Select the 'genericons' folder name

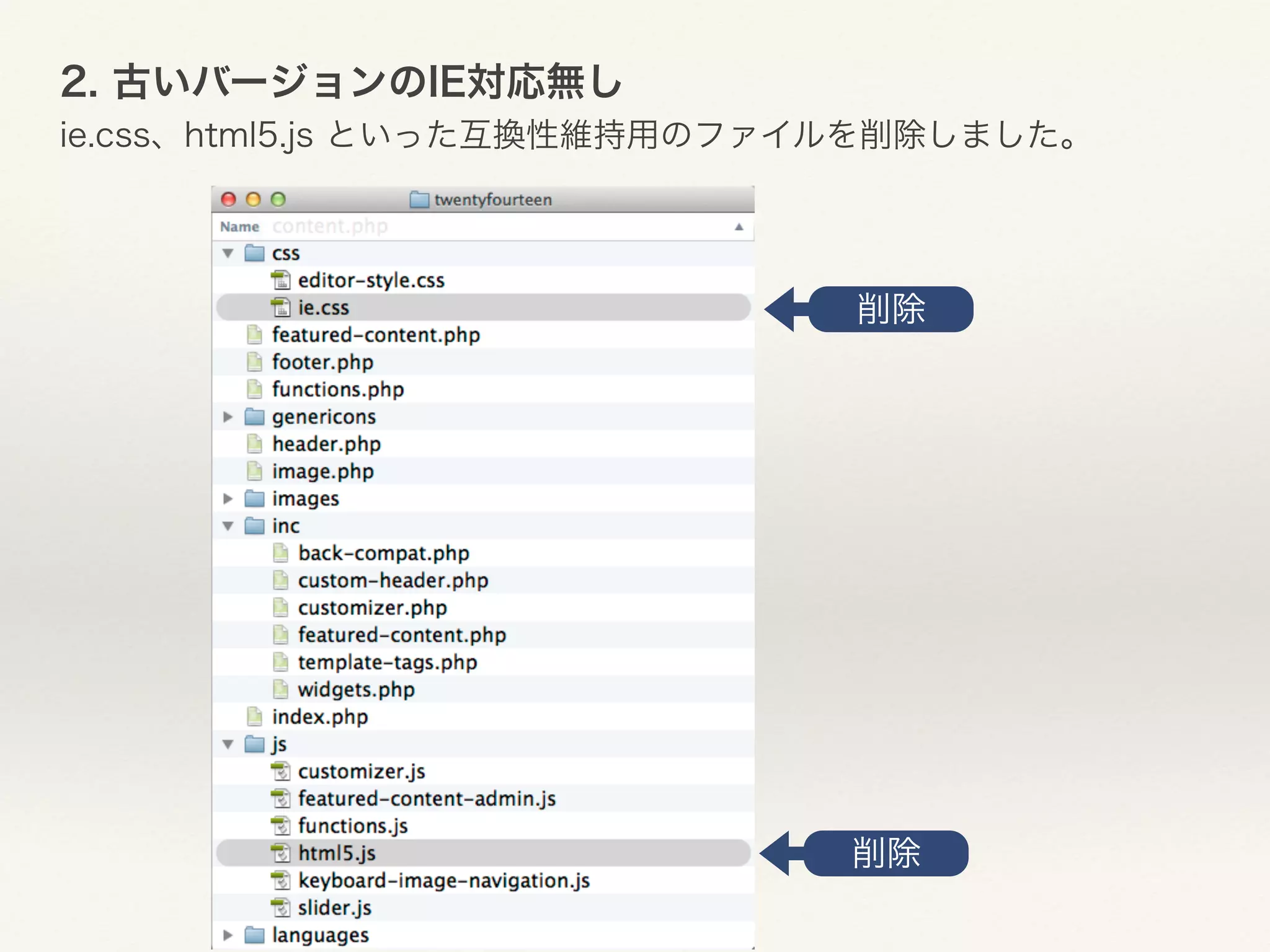point(324,418)
